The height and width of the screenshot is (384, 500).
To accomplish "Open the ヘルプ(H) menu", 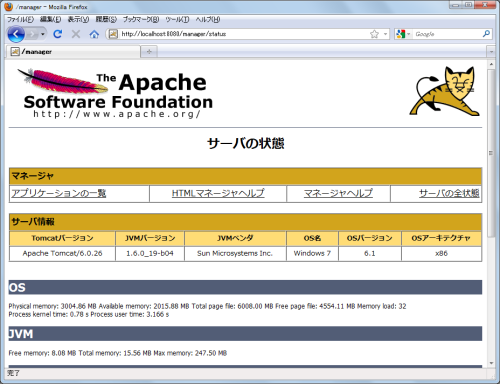I will click(208, 19).
